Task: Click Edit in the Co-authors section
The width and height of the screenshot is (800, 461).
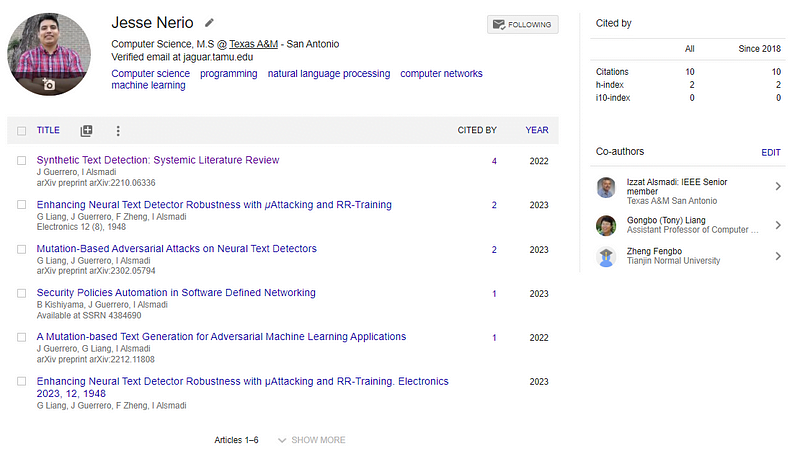Action: tap(770, 152)
